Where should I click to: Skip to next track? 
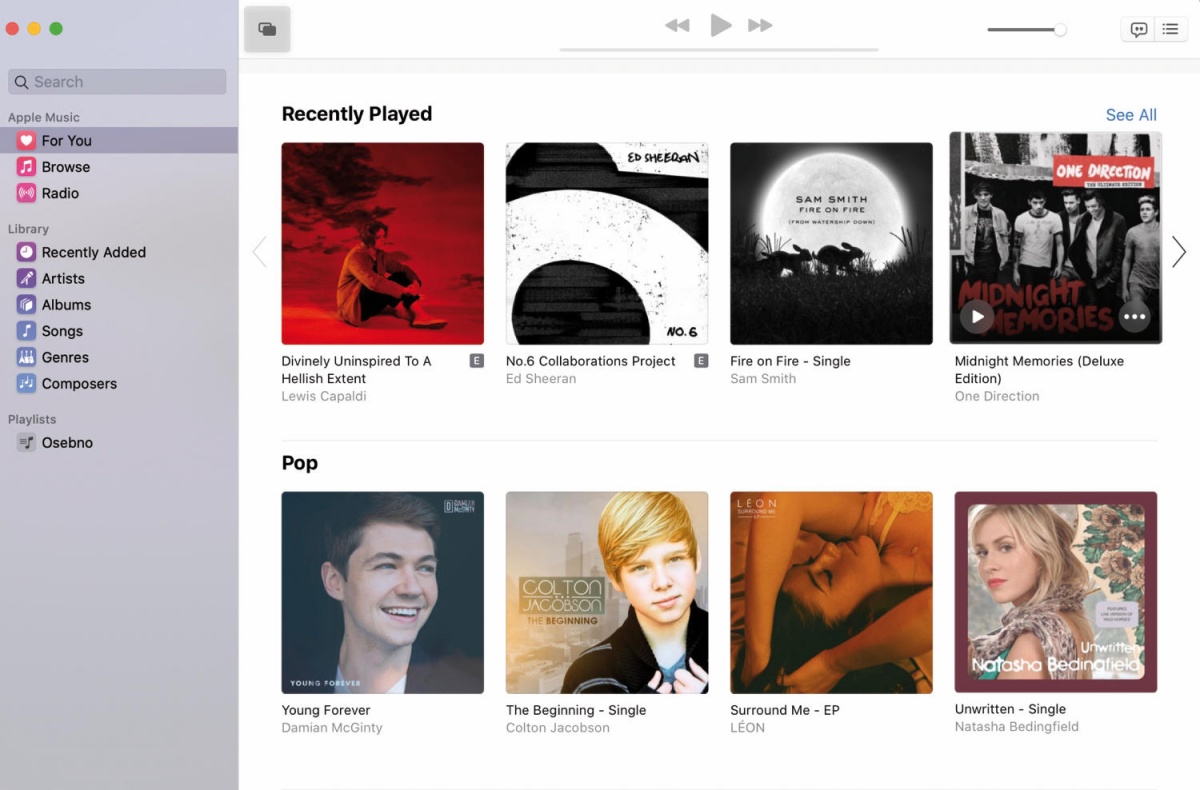click(761, 26)
